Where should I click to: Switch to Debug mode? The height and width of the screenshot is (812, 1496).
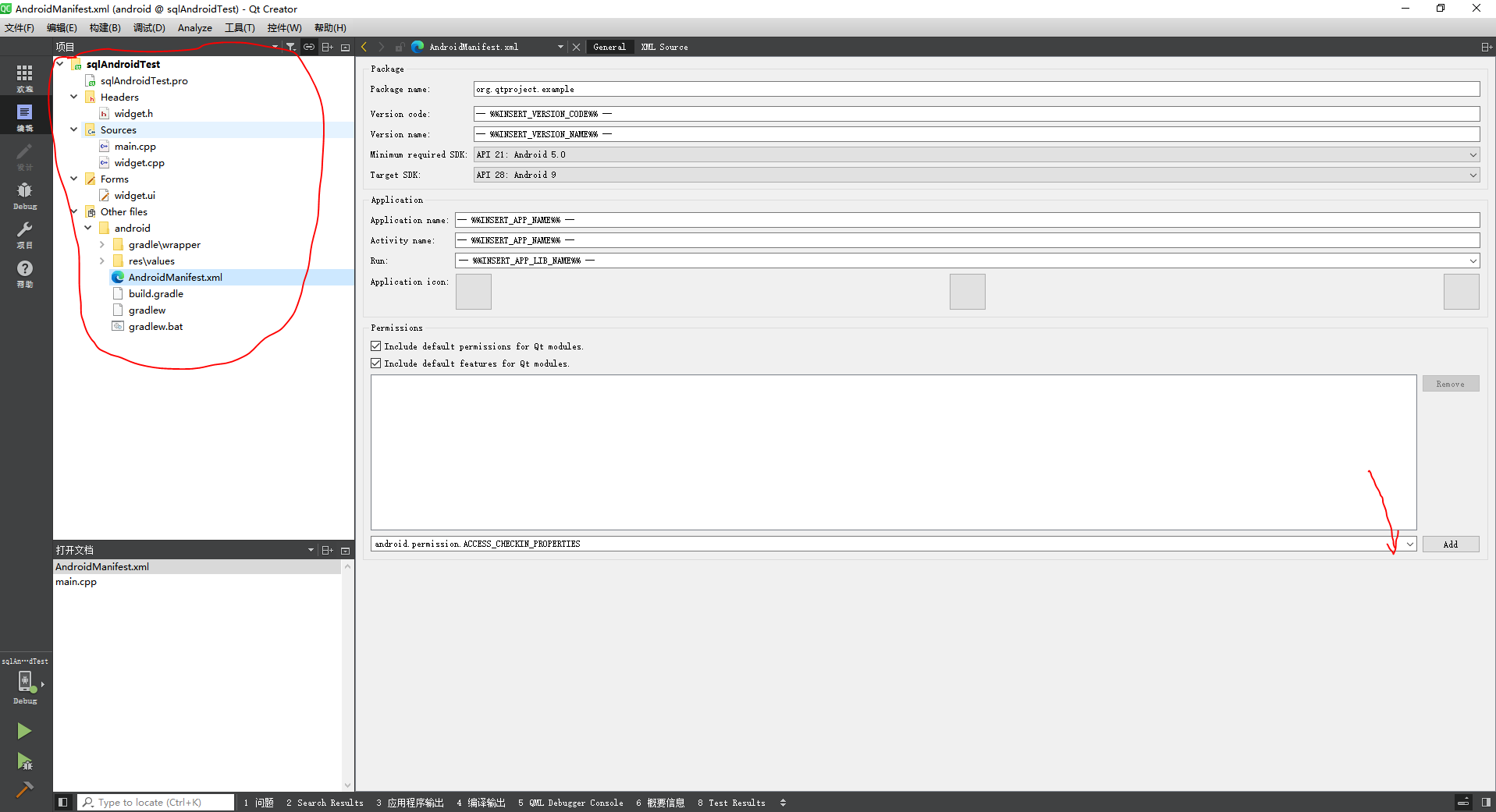25,195
